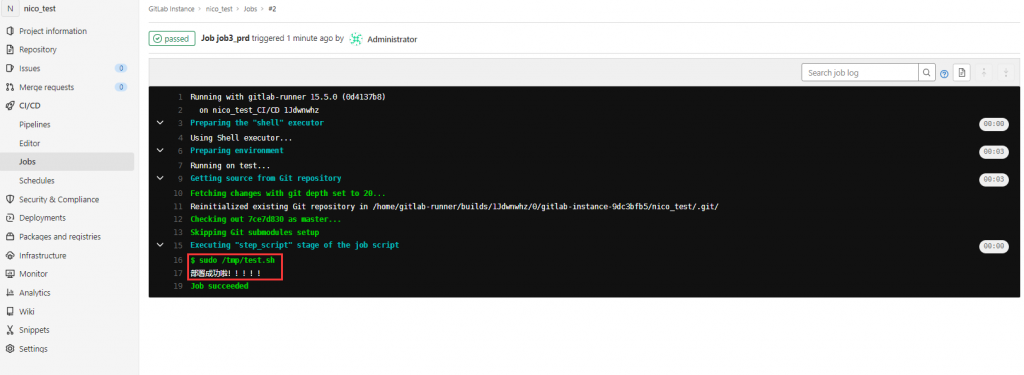The width and height of the screenshot is (1024, 375).
Task: Click GitLab Instance breadcrumb link
Action: 170,10
